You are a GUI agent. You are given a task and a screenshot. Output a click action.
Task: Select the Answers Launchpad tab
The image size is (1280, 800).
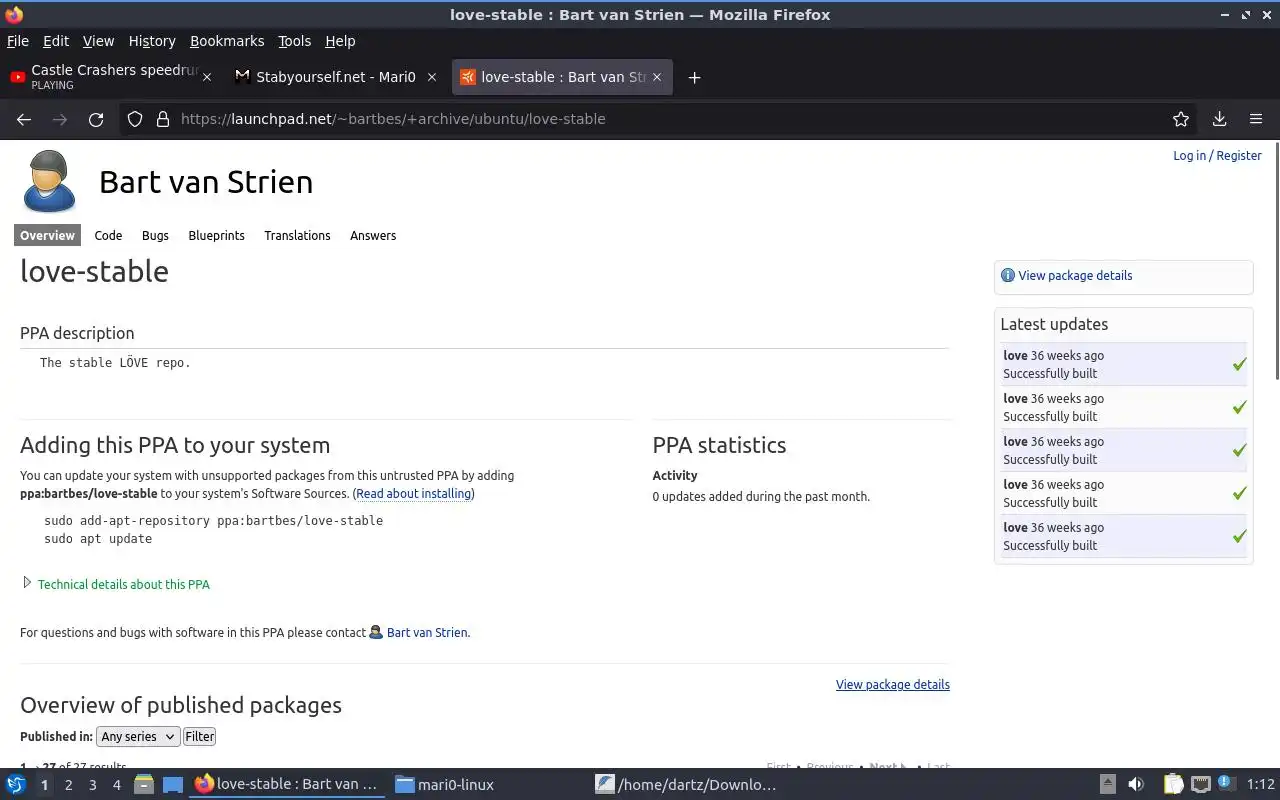click(373, 235)
